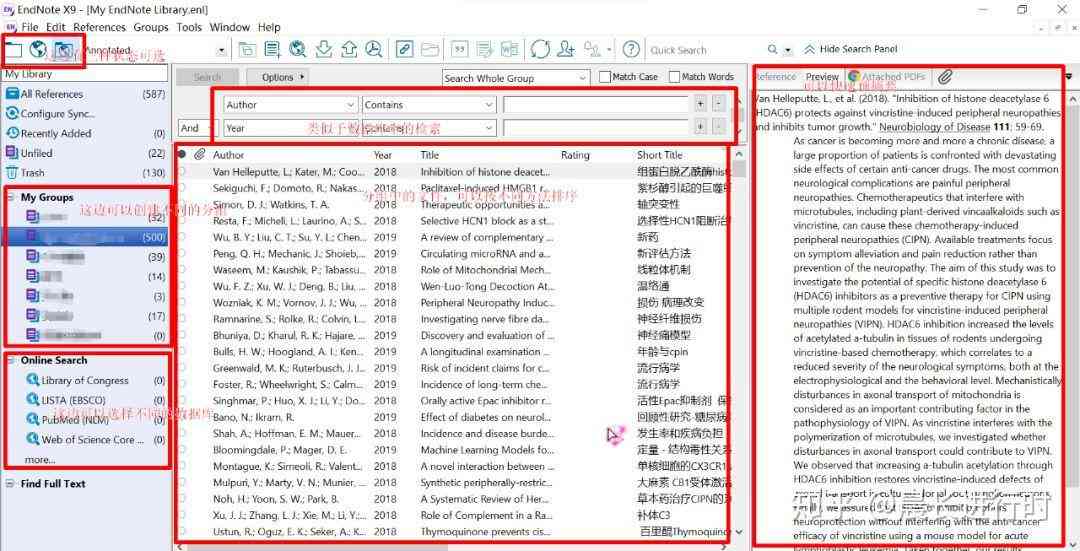Viewport: 1080px width, 551px height.
Task: Open the Groups menu
Action: pyautogui.click(x=151, y=28)
